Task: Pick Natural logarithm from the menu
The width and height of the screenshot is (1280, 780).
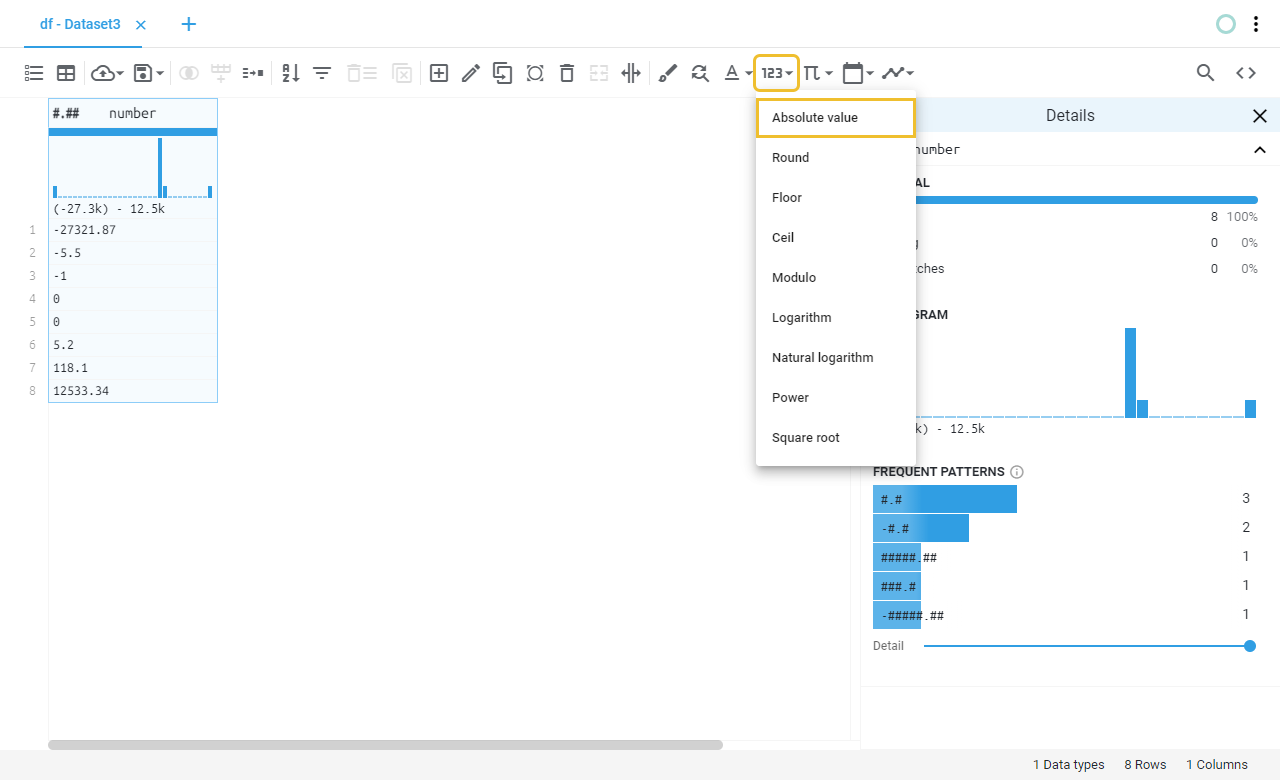Action: point(836,358)
